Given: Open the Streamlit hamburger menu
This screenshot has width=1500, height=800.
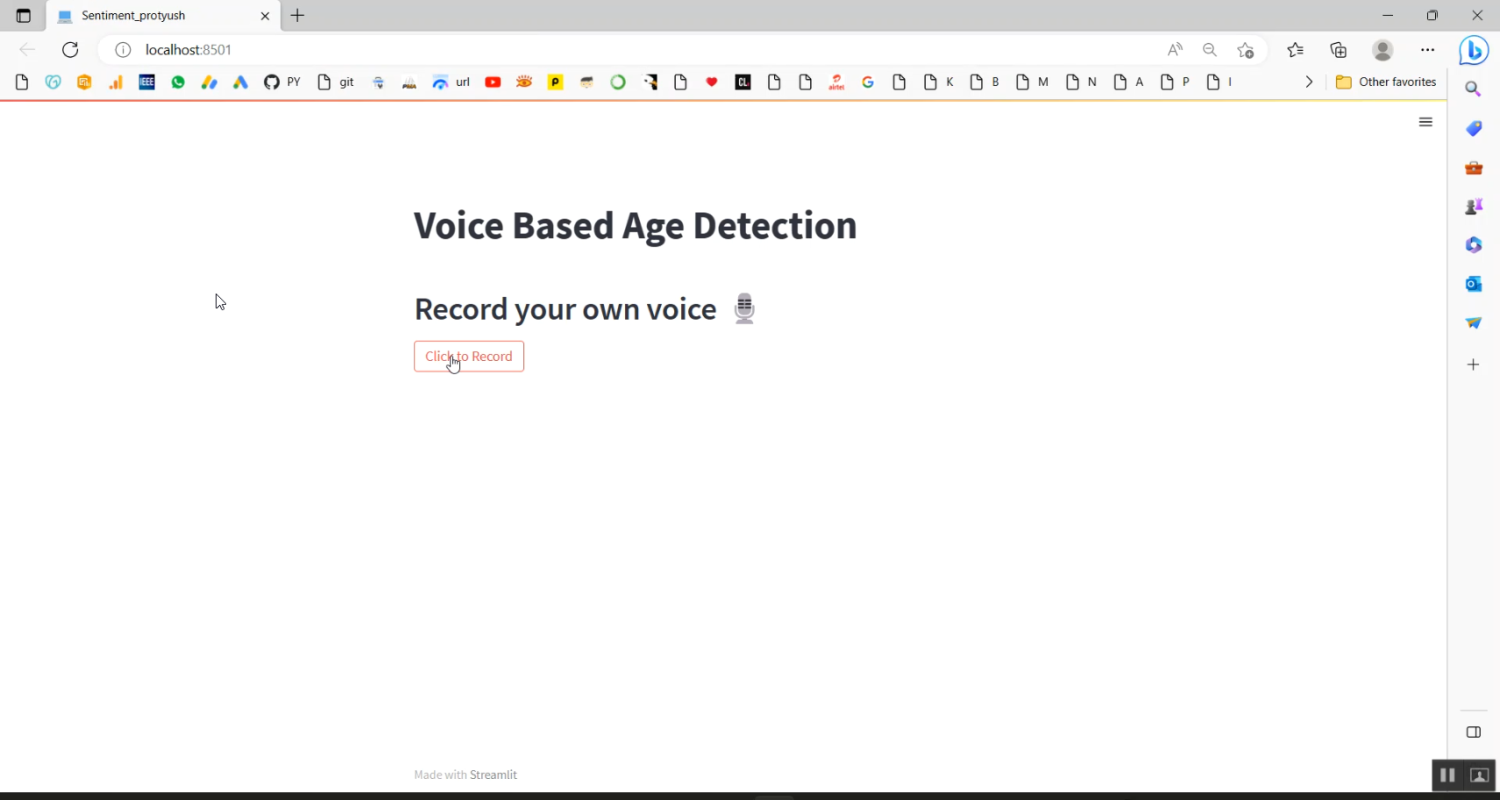Looking at the screenshot, I should (x=1426, y=122).
